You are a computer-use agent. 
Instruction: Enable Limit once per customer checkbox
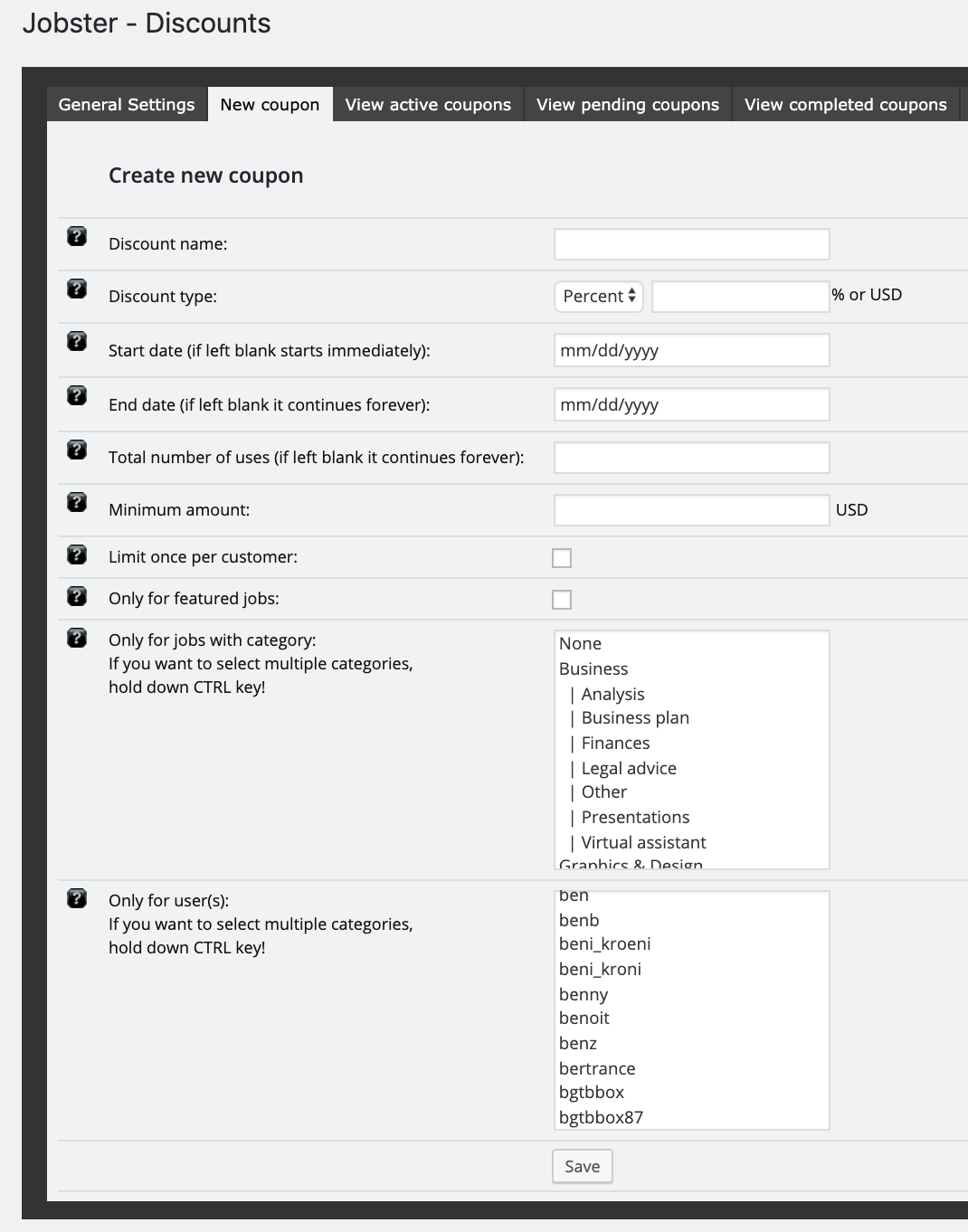(562, 558)
